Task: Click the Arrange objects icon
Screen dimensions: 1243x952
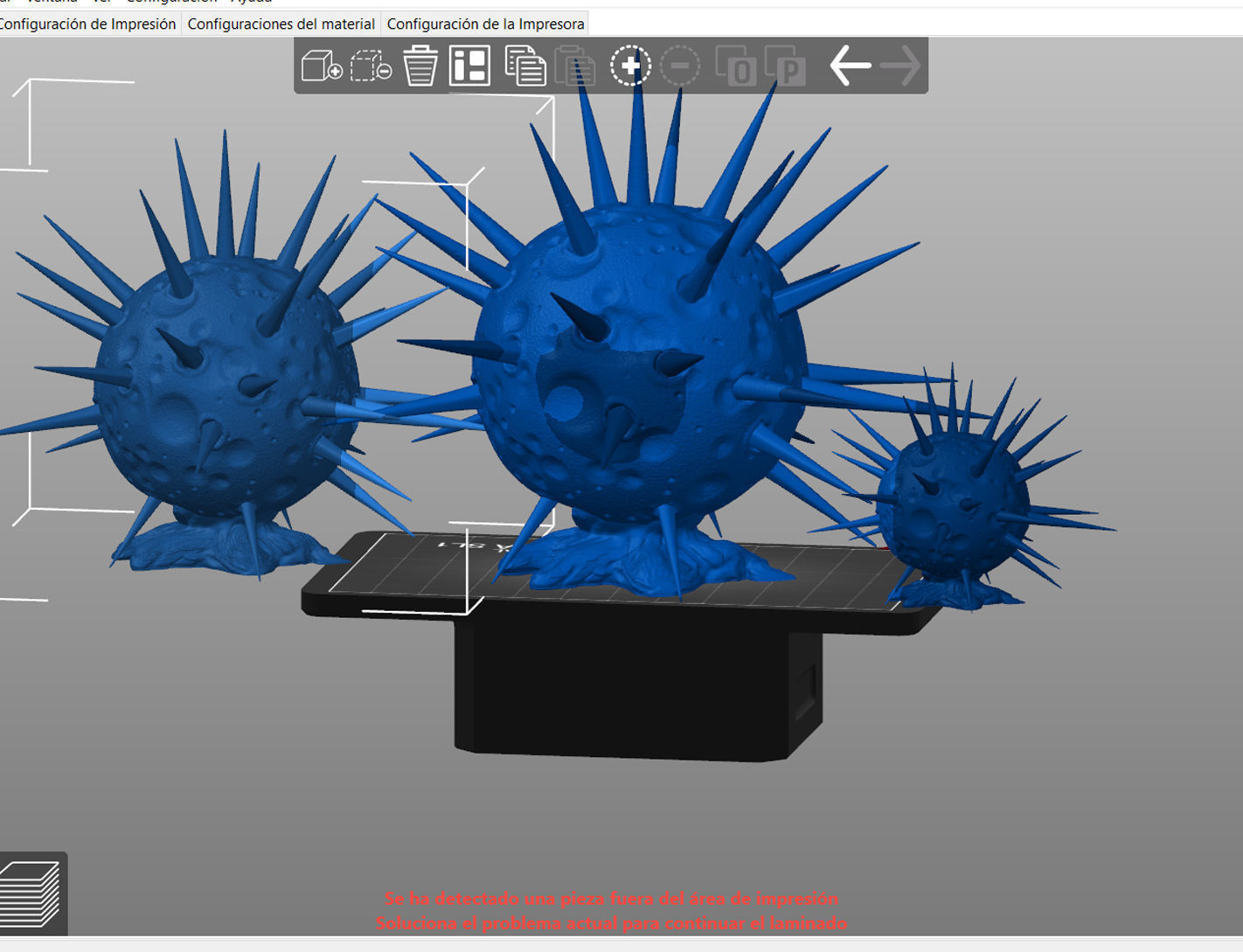Action: click(469, 66)
